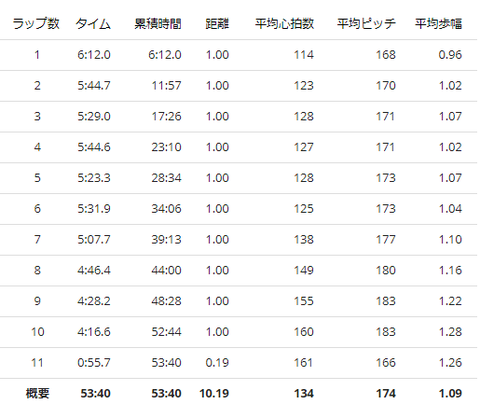Click stride value 1.28
This screenshot has width=480, height=418.
[450, 332]
